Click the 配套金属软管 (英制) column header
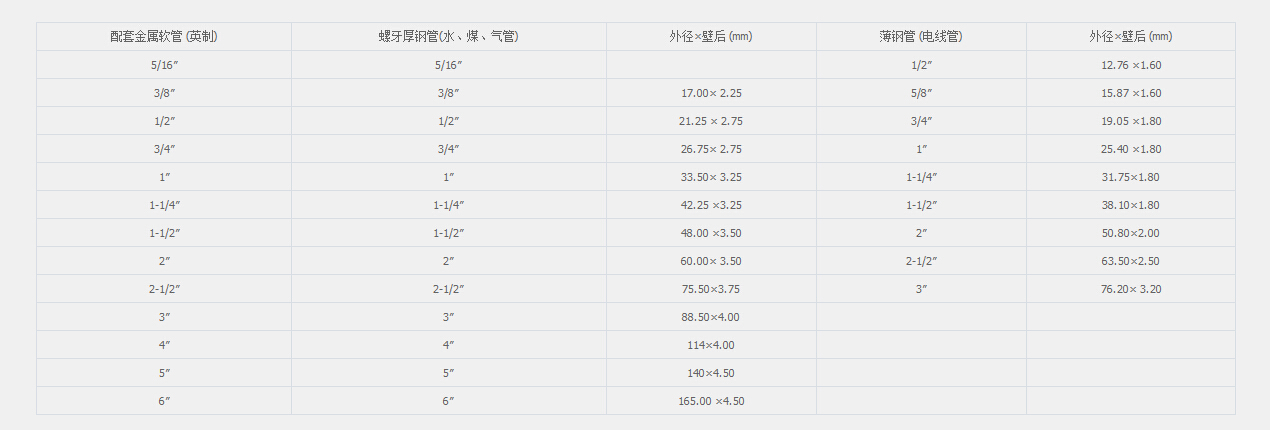 pos(164,37)
